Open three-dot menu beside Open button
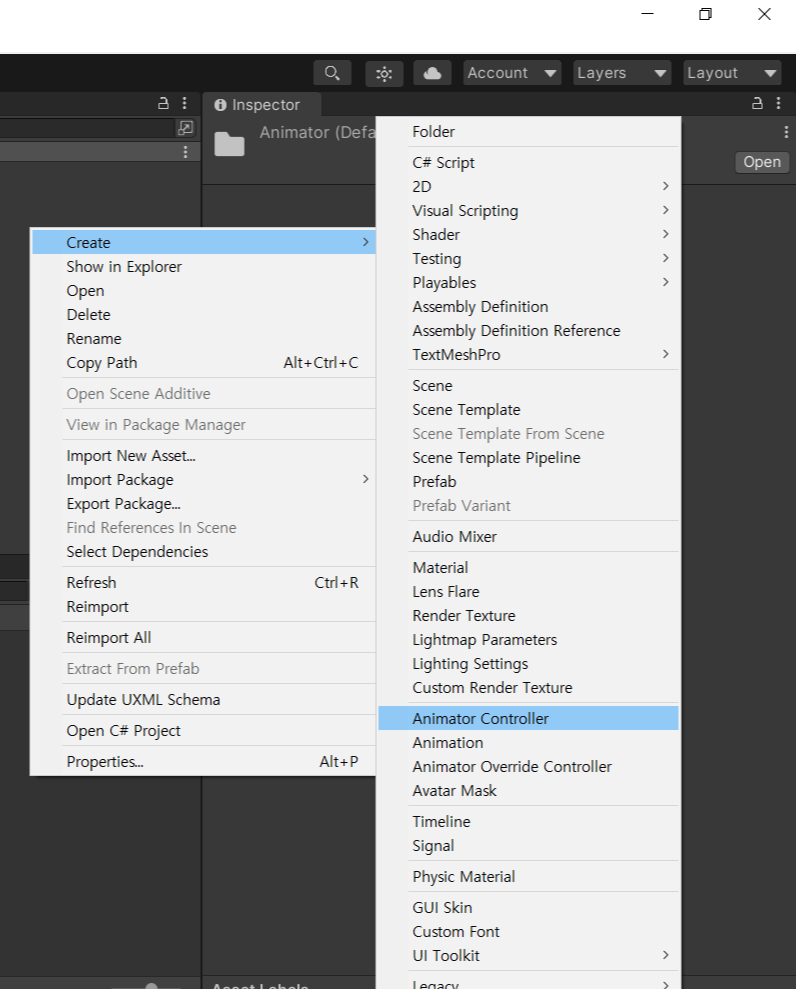796x989 pixels. 786,132
